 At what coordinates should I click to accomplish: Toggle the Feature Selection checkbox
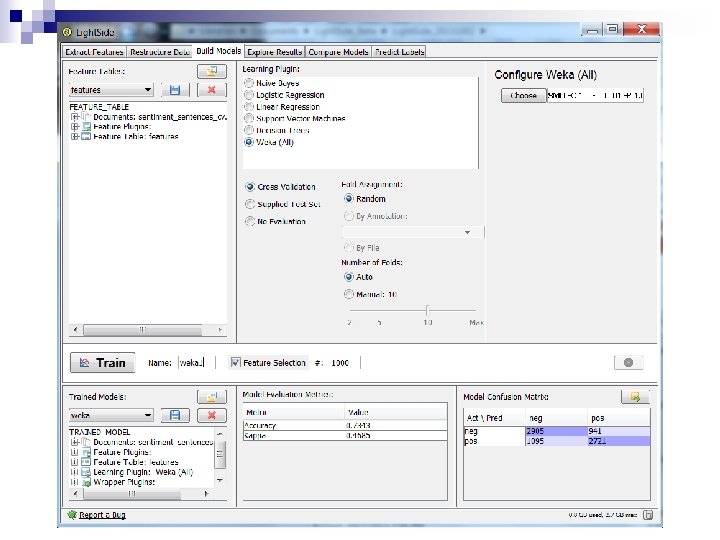235,363
